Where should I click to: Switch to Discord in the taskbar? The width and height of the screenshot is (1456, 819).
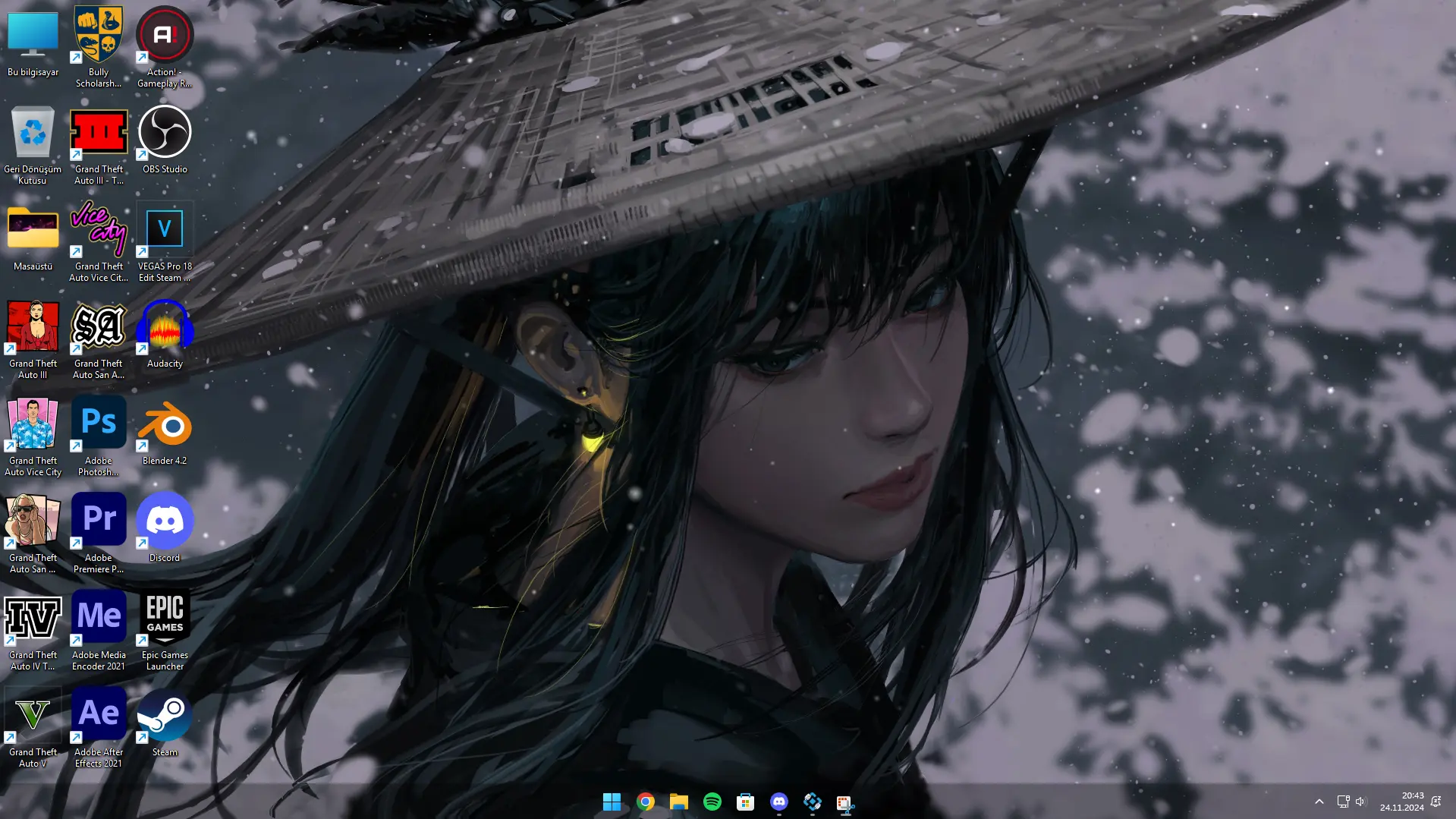[778, 802]
